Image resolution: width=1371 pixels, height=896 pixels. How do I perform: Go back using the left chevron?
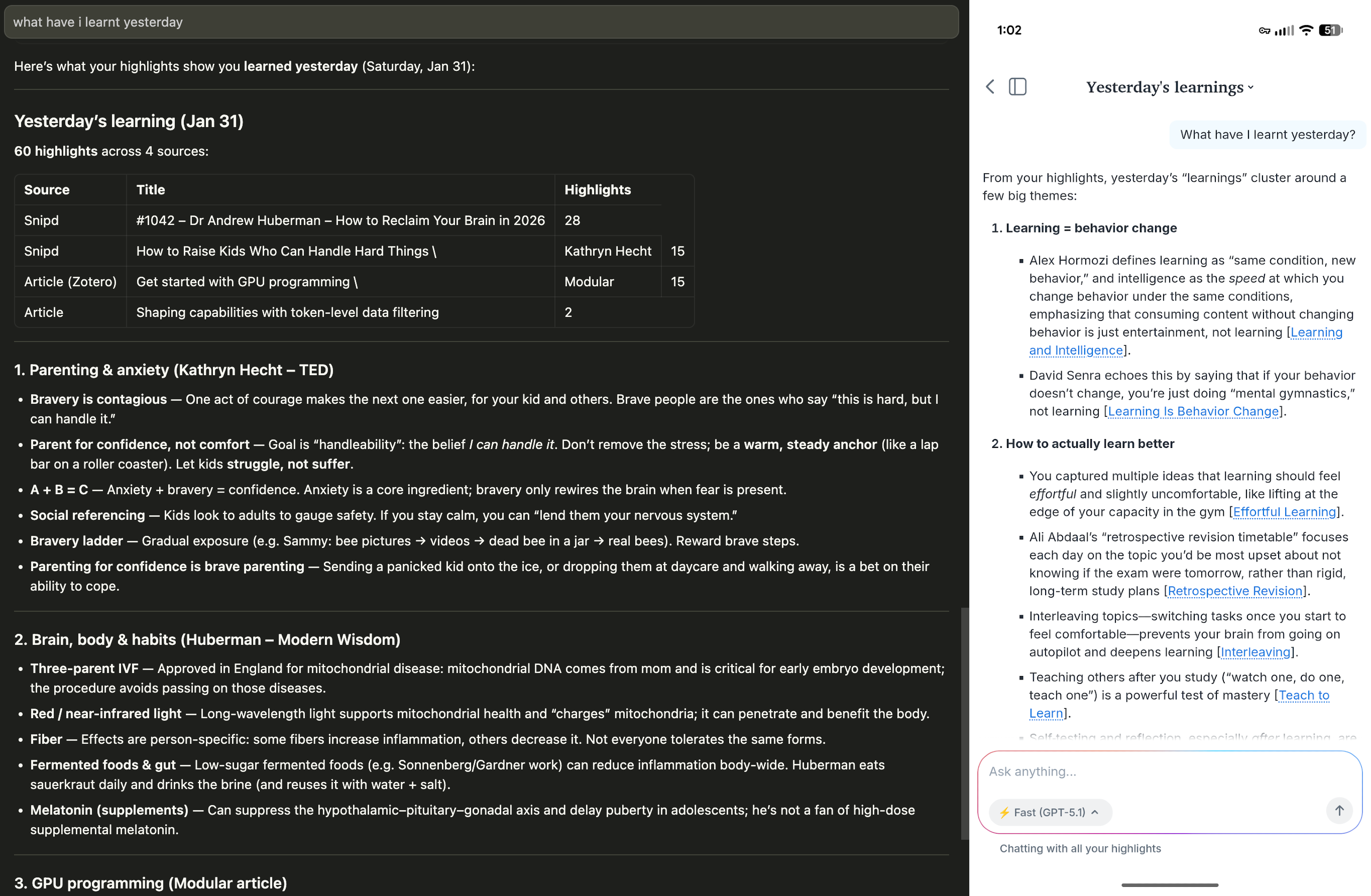point(990,87)
